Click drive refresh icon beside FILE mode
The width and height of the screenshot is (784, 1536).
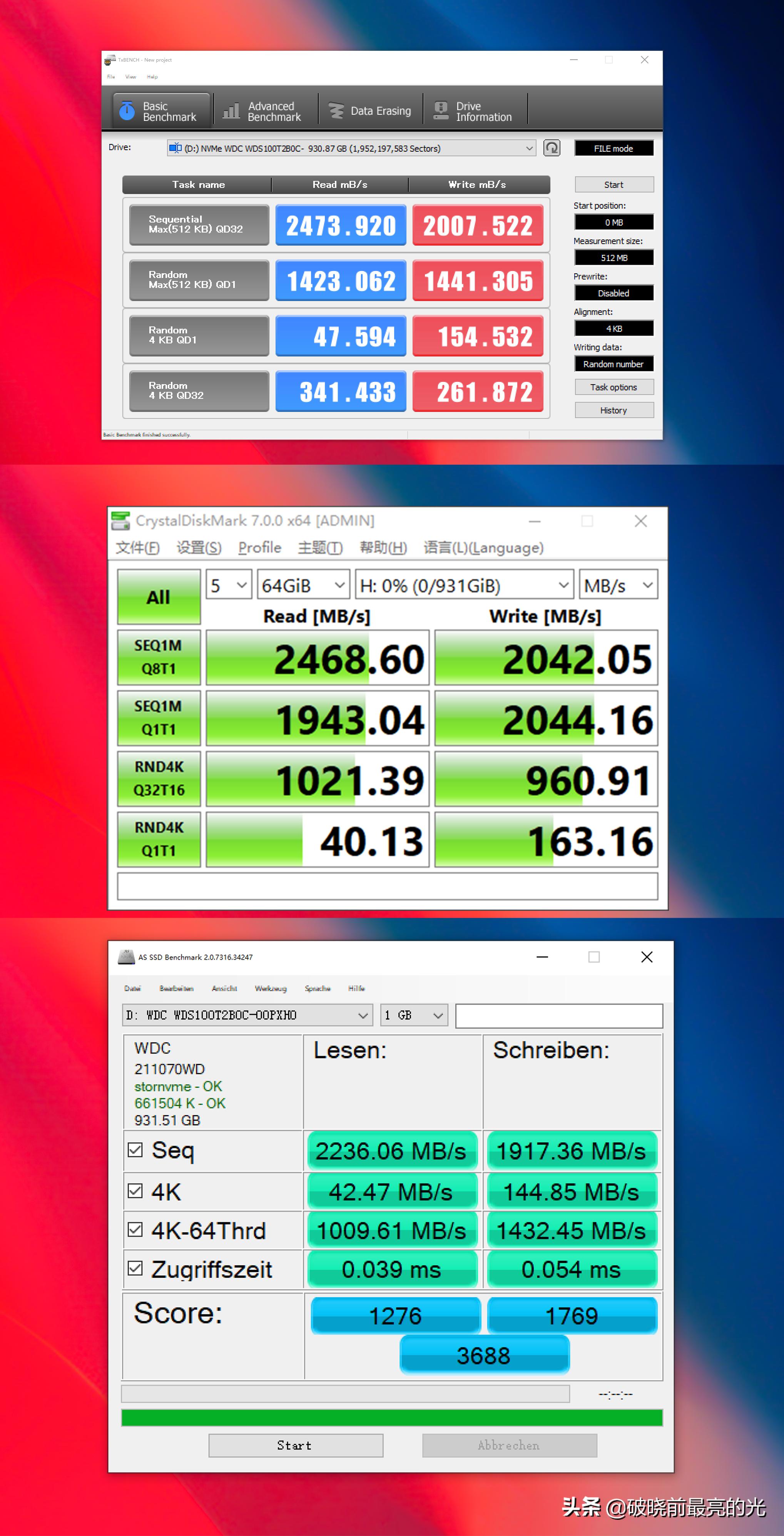pos(552,148)
